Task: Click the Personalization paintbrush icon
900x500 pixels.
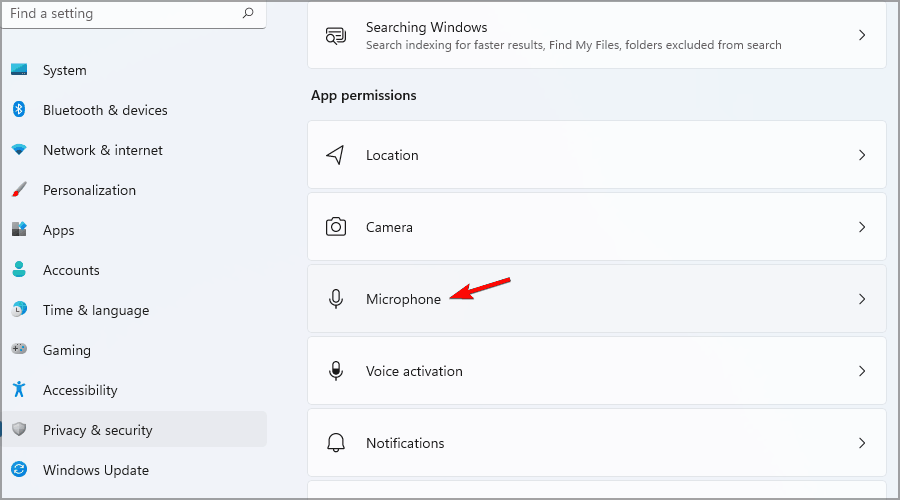Action: tap(19, 190)
